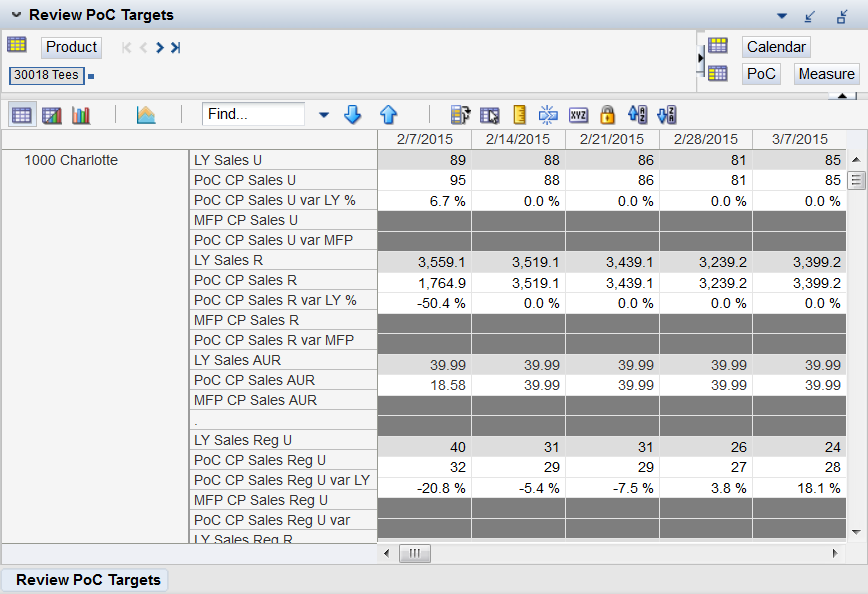Click the lock icon in toolbar
The width and height of the screenshot is (868, 594).
tap(607, 115)
